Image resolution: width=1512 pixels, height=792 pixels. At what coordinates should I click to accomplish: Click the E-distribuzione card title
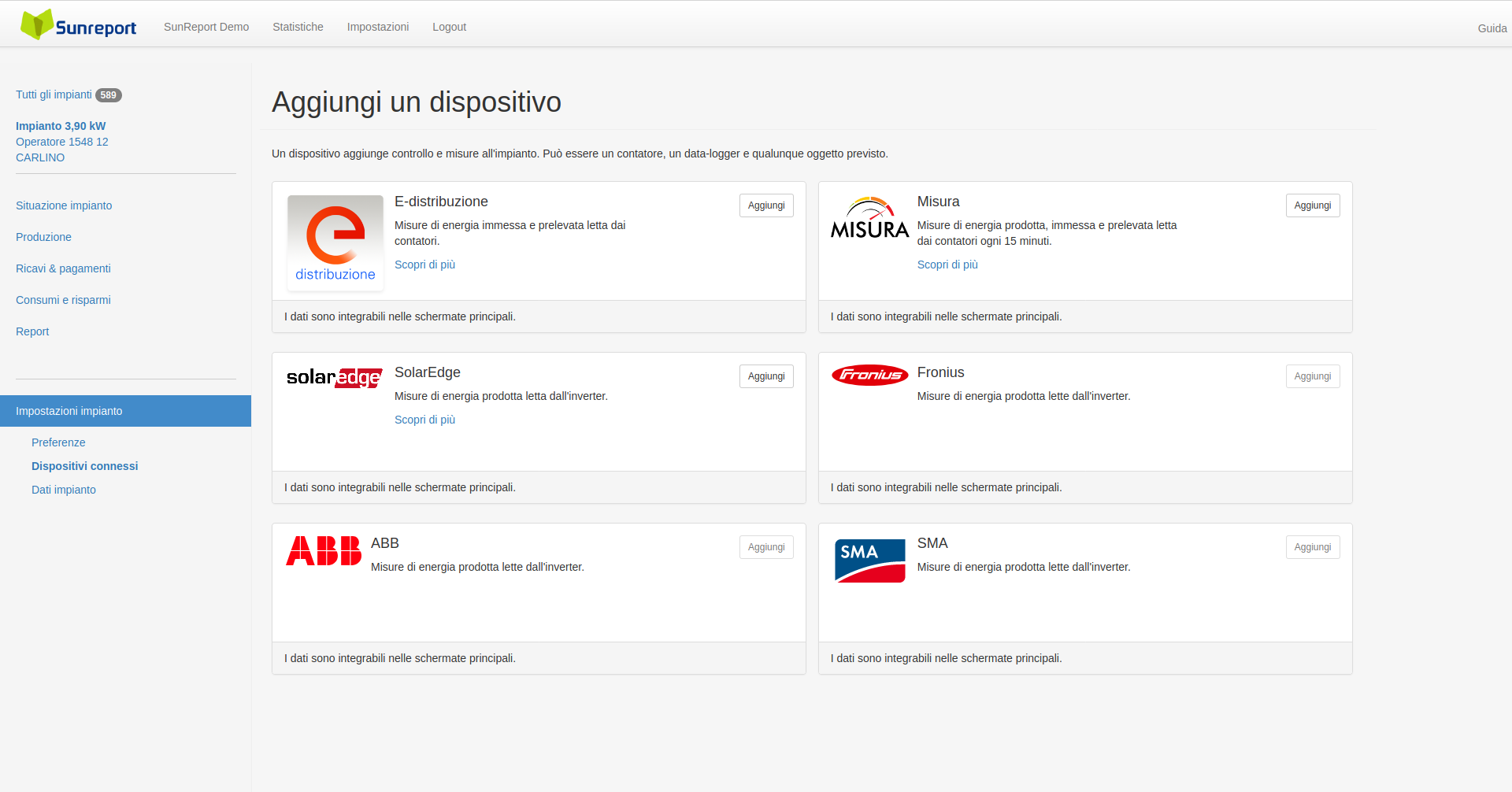tap(441, 202)
